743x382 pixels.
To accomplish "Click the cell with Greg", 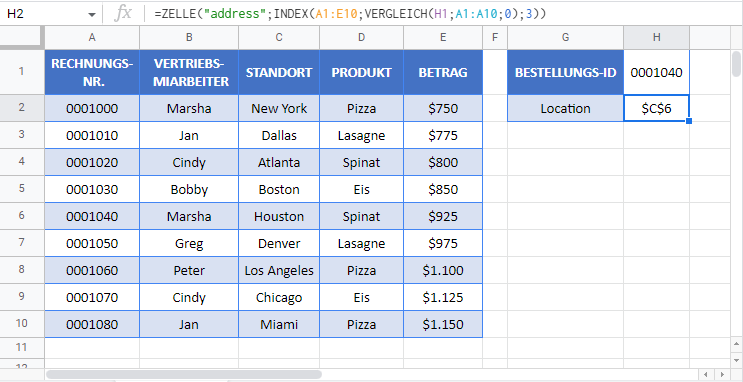I will pyautogui.click(x=189, y=244).
